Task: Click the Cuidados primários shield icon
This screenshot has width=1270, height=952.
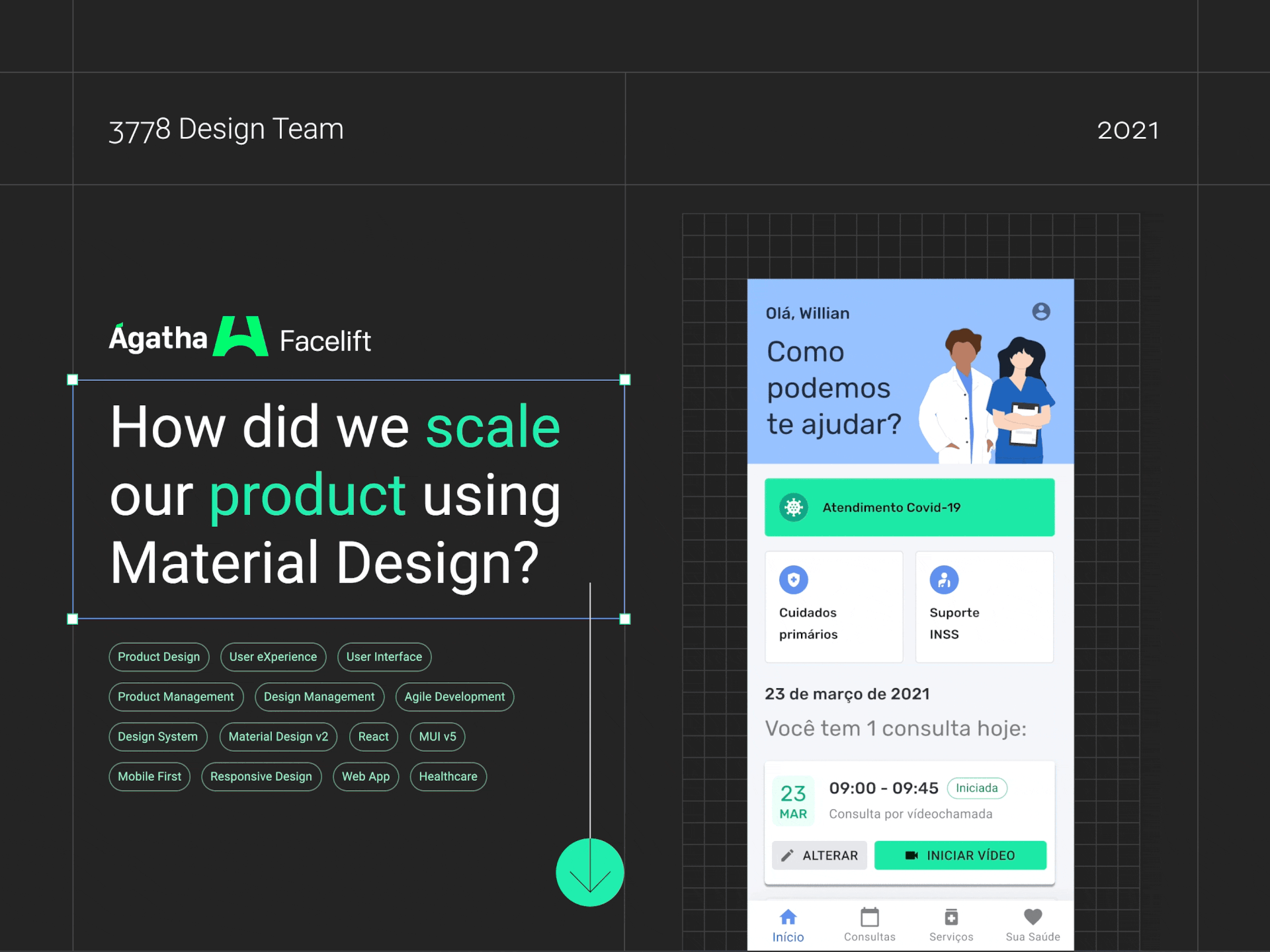Action: (x=793, y=580)
